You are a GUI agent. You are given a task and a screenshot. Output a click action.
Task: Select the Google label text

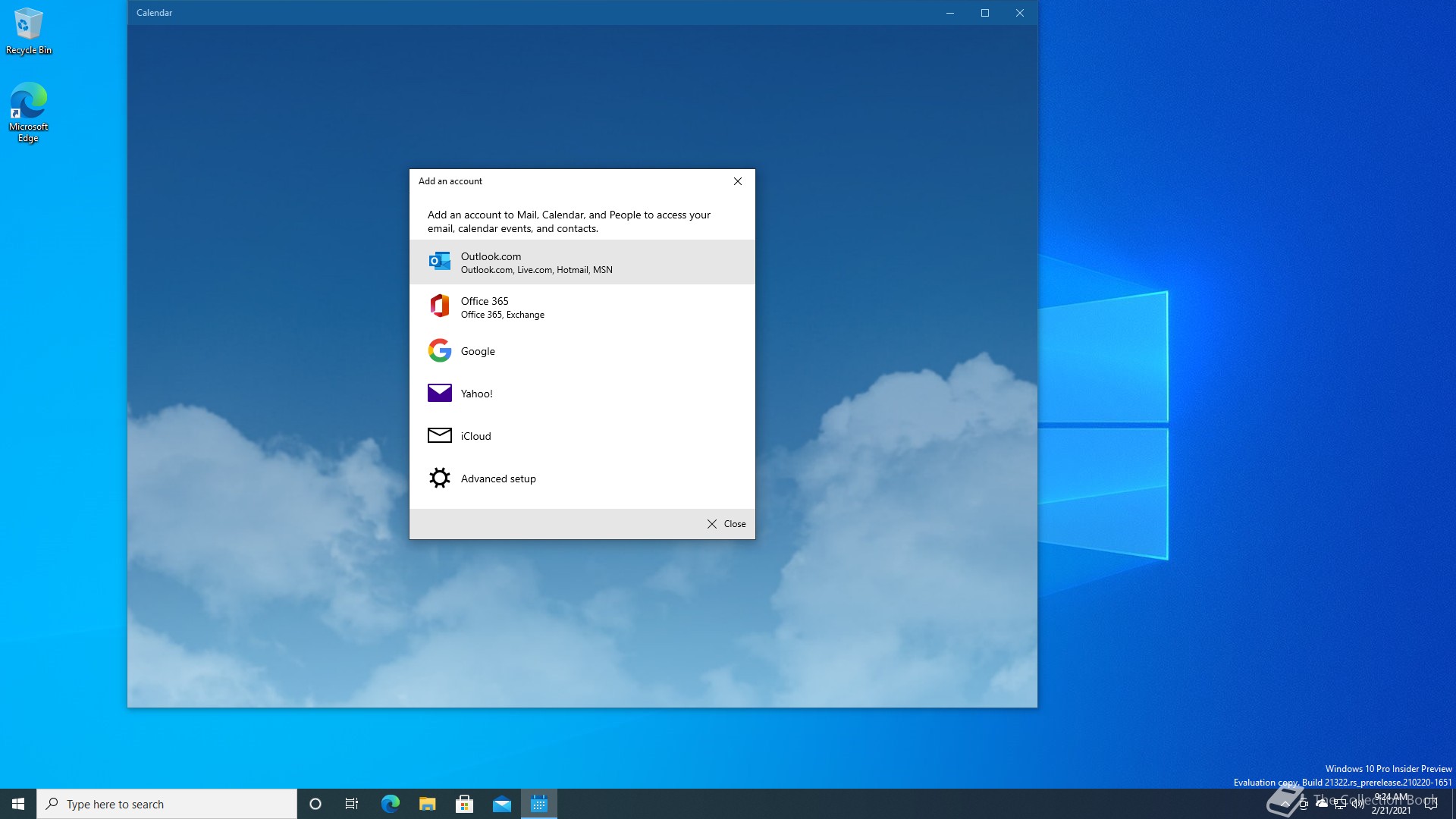[x=478, y=351]
